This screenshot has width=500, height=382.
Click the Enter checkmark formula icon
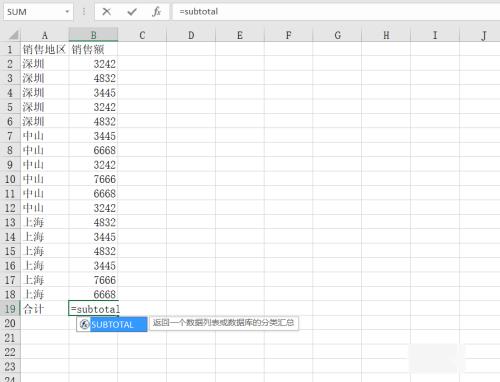click(x=132, y=12)
